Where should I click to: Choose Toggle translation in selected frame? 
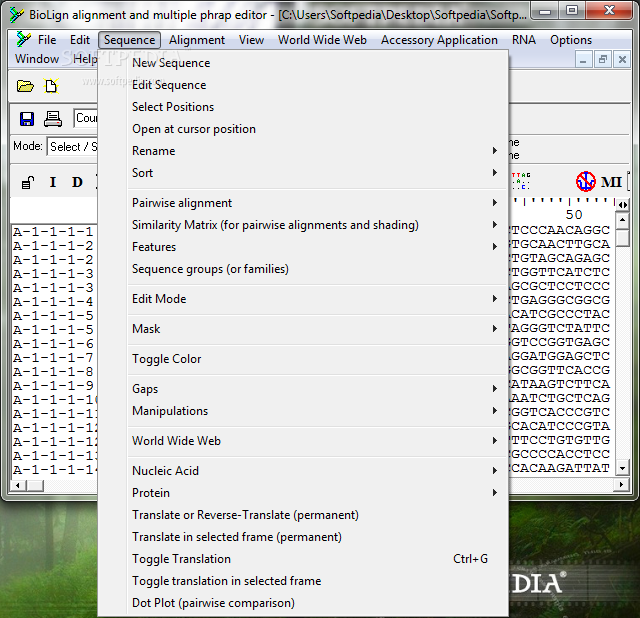[317, 581]
